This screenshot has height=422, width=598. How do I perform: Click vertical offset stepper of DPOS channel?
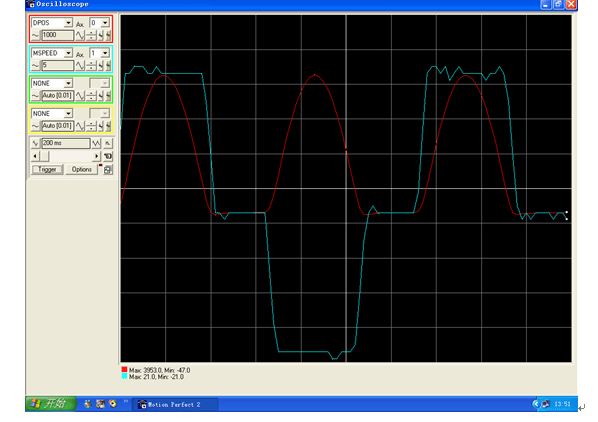[91, 35]
